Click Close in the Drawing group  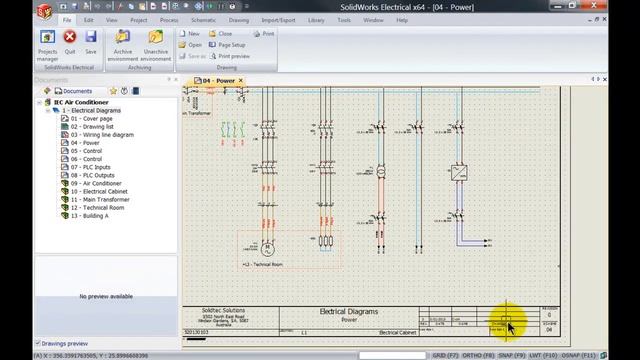[x=220, y=33]
